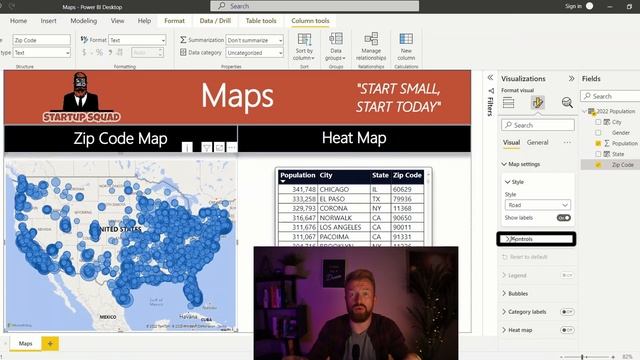This screenshot has width=640, height=360.
Task: Collapse the Map settings section
Action: (504, 164)
